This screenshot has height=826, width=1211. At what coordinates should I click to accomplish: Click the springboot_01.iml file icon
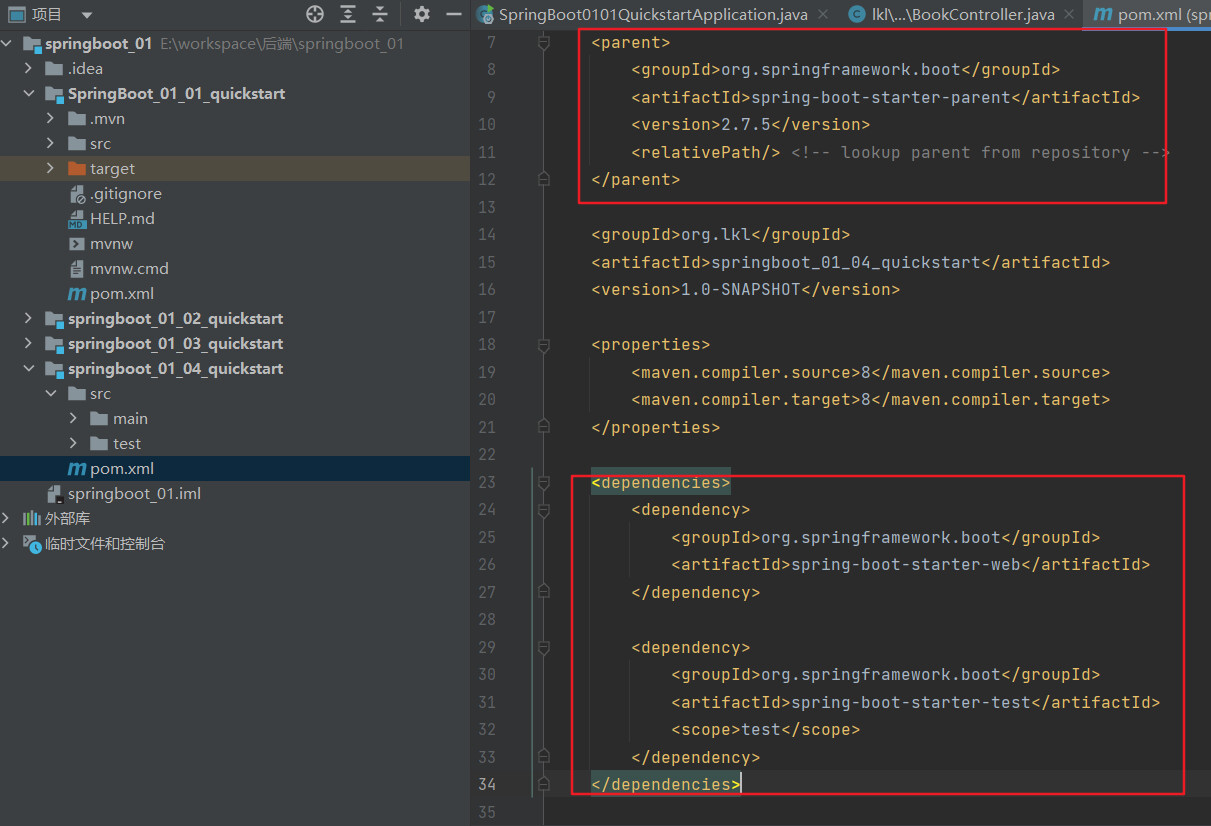55,494
